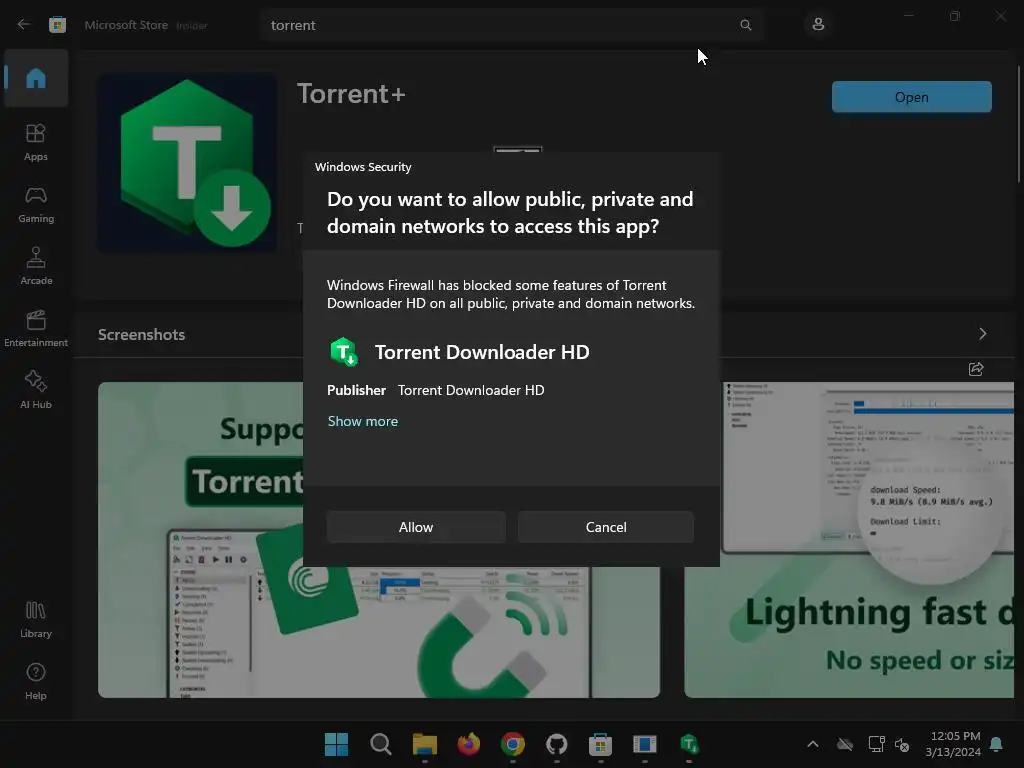This screenshot has width=1024, height=768.
Task: Click the share icon below Screenshots
Action: point(976,369)
